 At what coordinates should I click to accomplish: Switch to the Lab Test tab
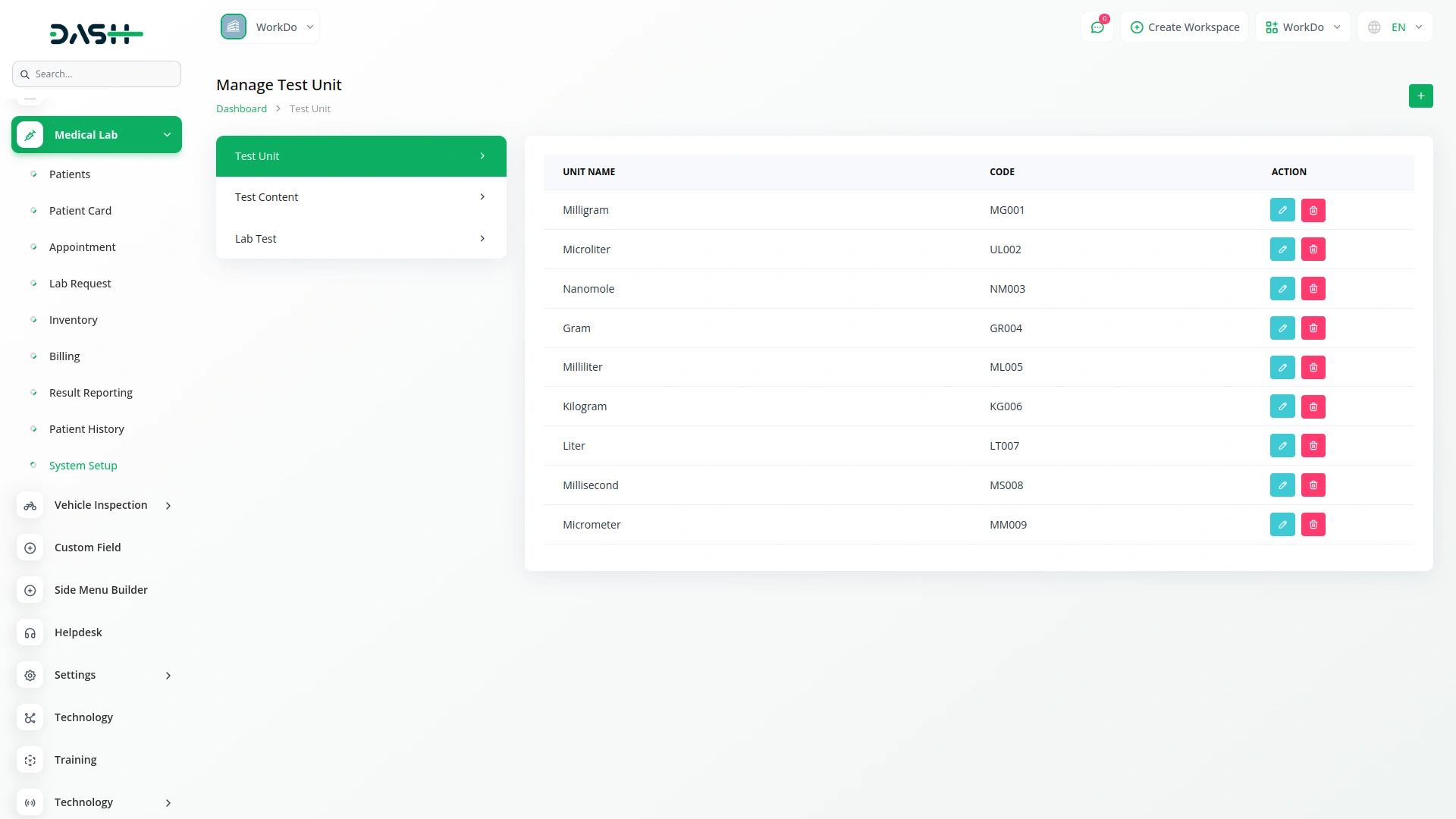coord(361,239)
